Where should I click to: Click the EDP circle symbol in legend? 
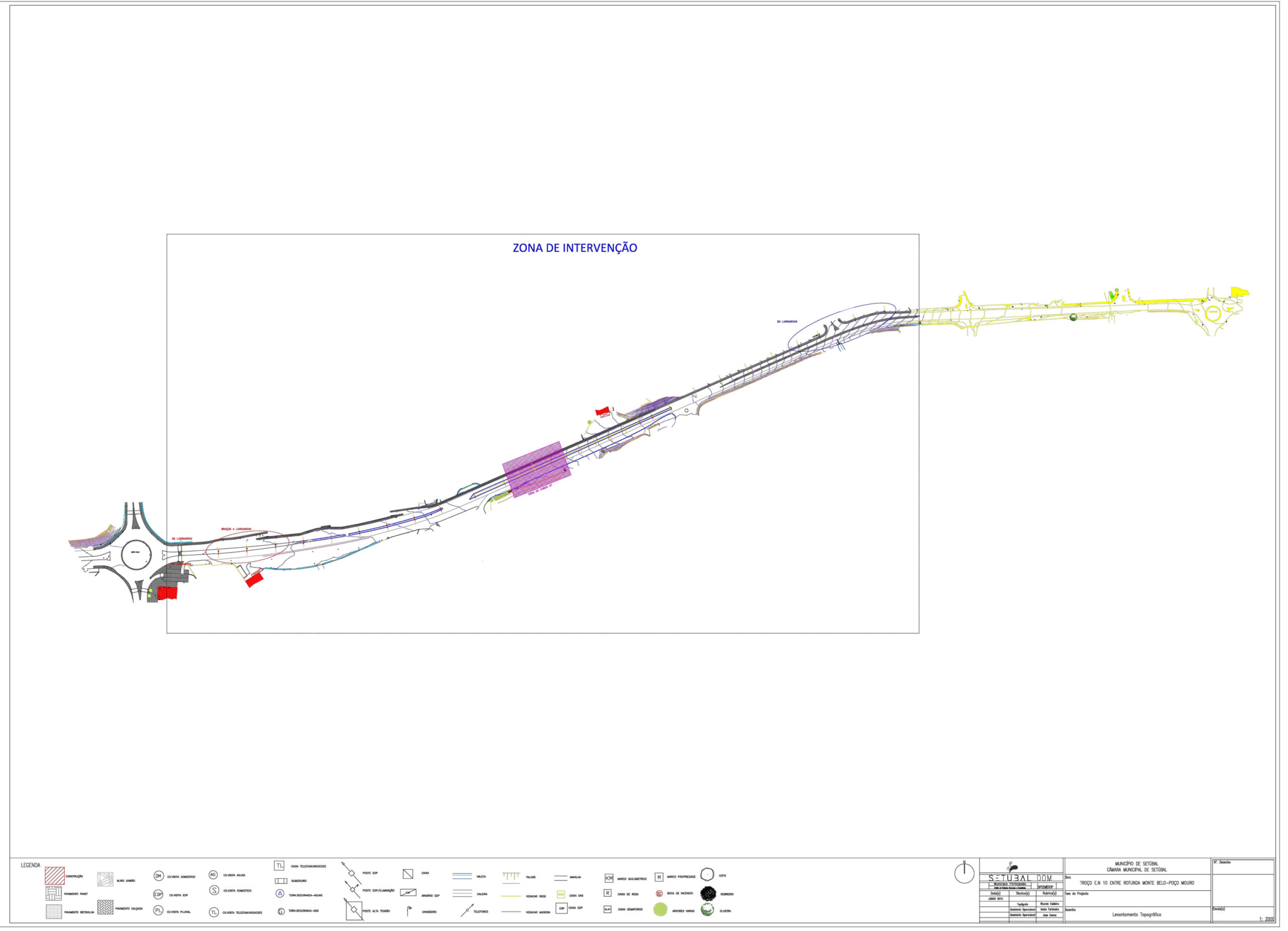coord(158,894)
